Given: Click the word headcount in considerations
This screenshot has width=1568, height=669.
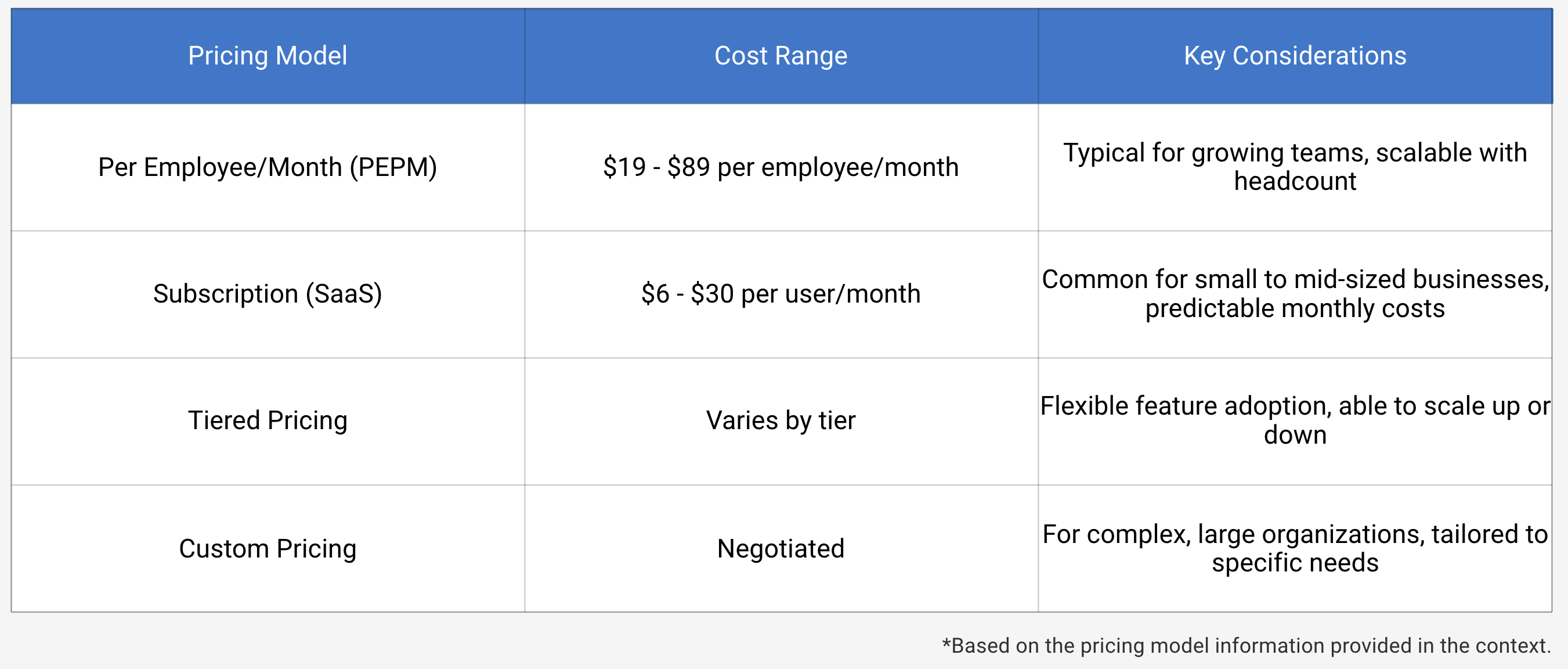Looking at the screenshot, I should point(1295,182).
